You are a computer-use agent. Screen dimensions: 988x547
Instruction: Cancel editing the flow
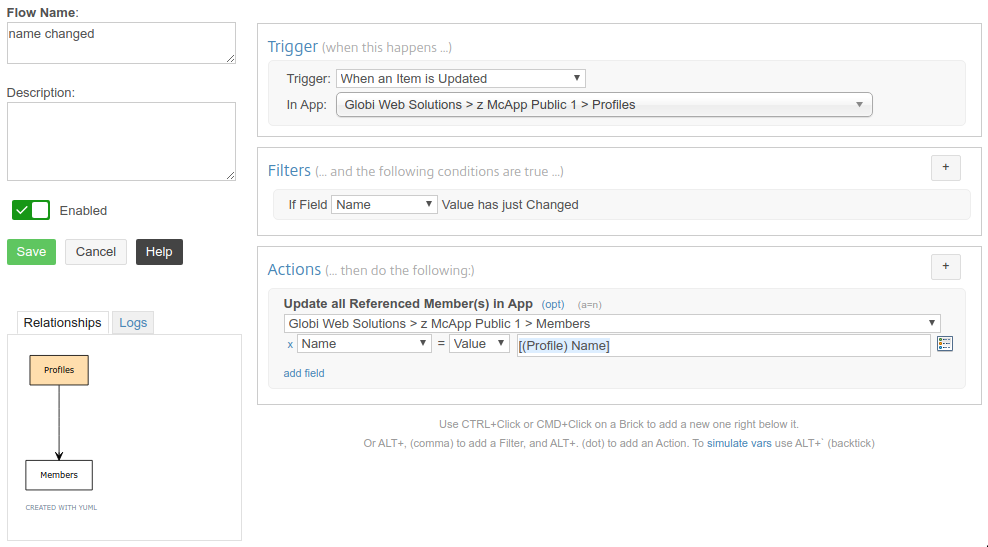point(96,252)
